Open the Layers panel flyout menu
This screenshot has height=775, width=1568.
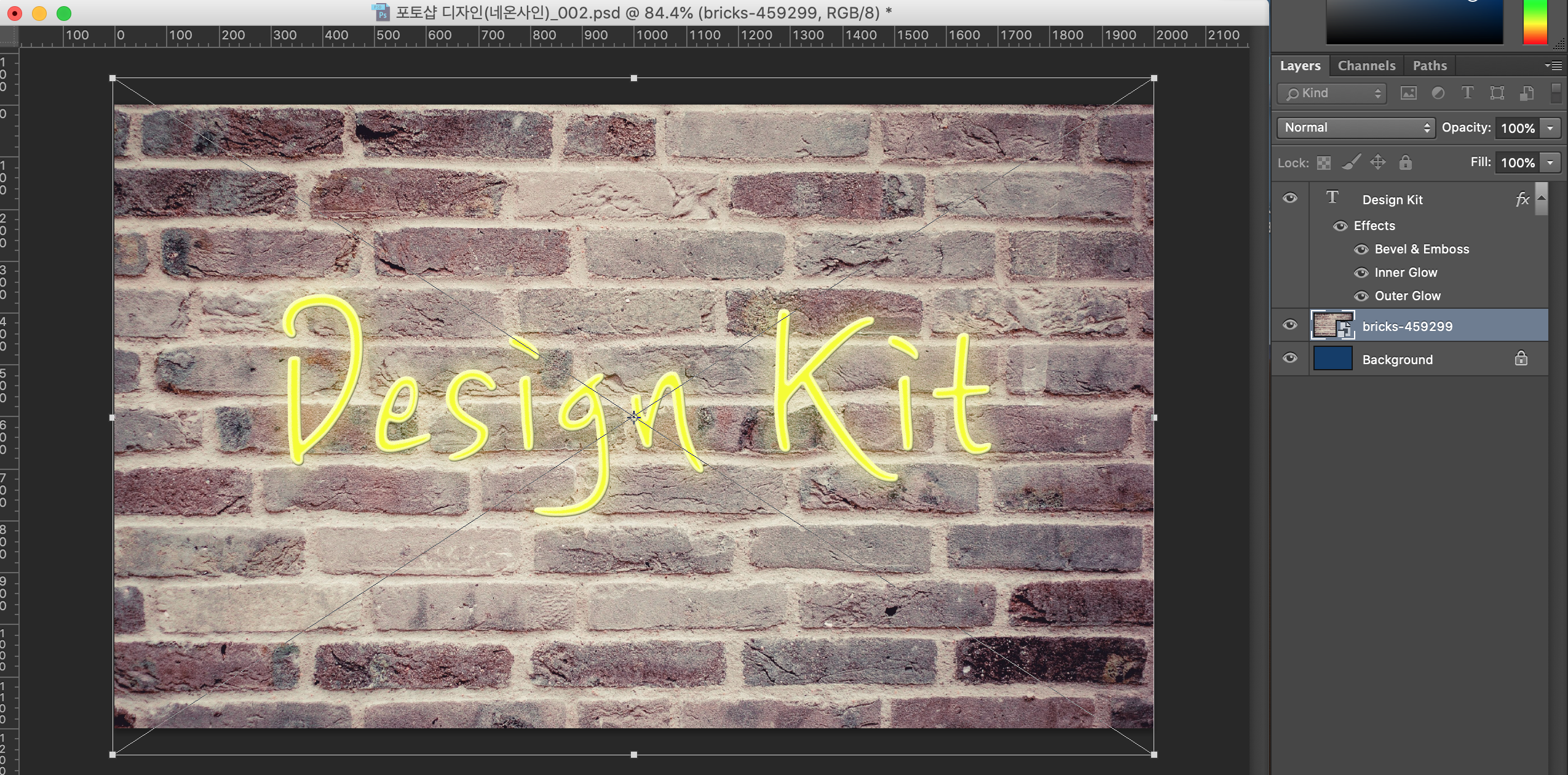(1553, 65)
